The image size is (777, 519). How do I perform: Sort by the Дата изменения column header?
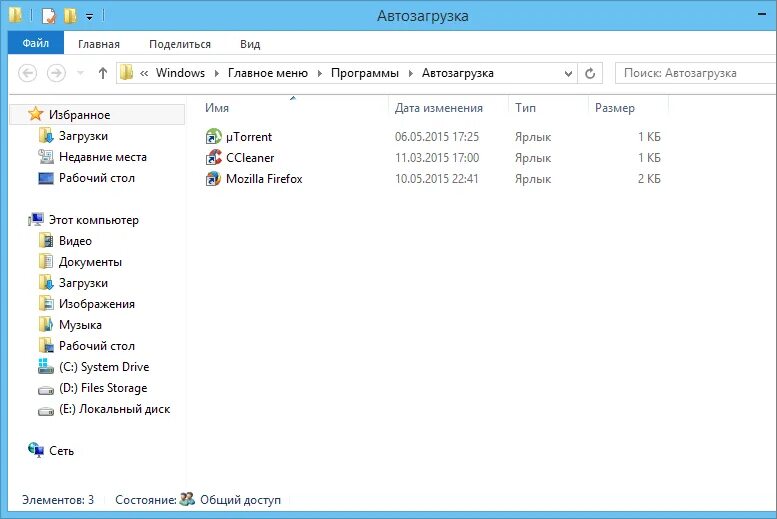(x=439, y=108)
